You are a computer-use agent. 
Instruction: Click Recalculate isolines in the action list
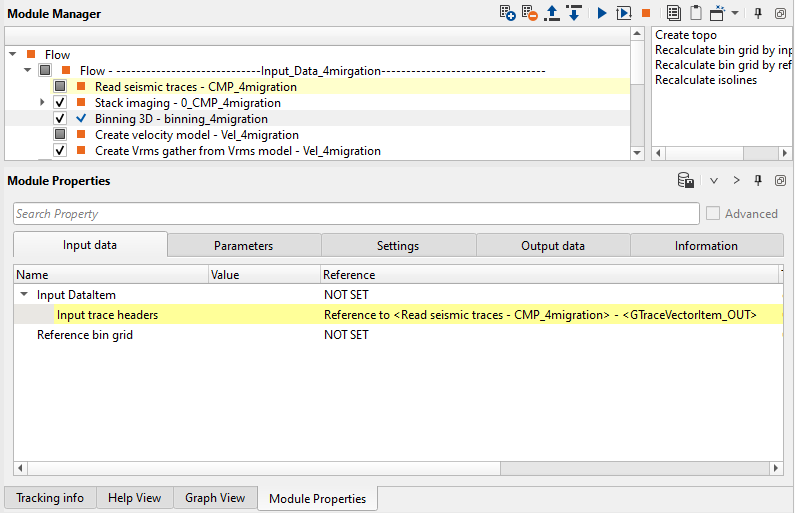[705, 80]
